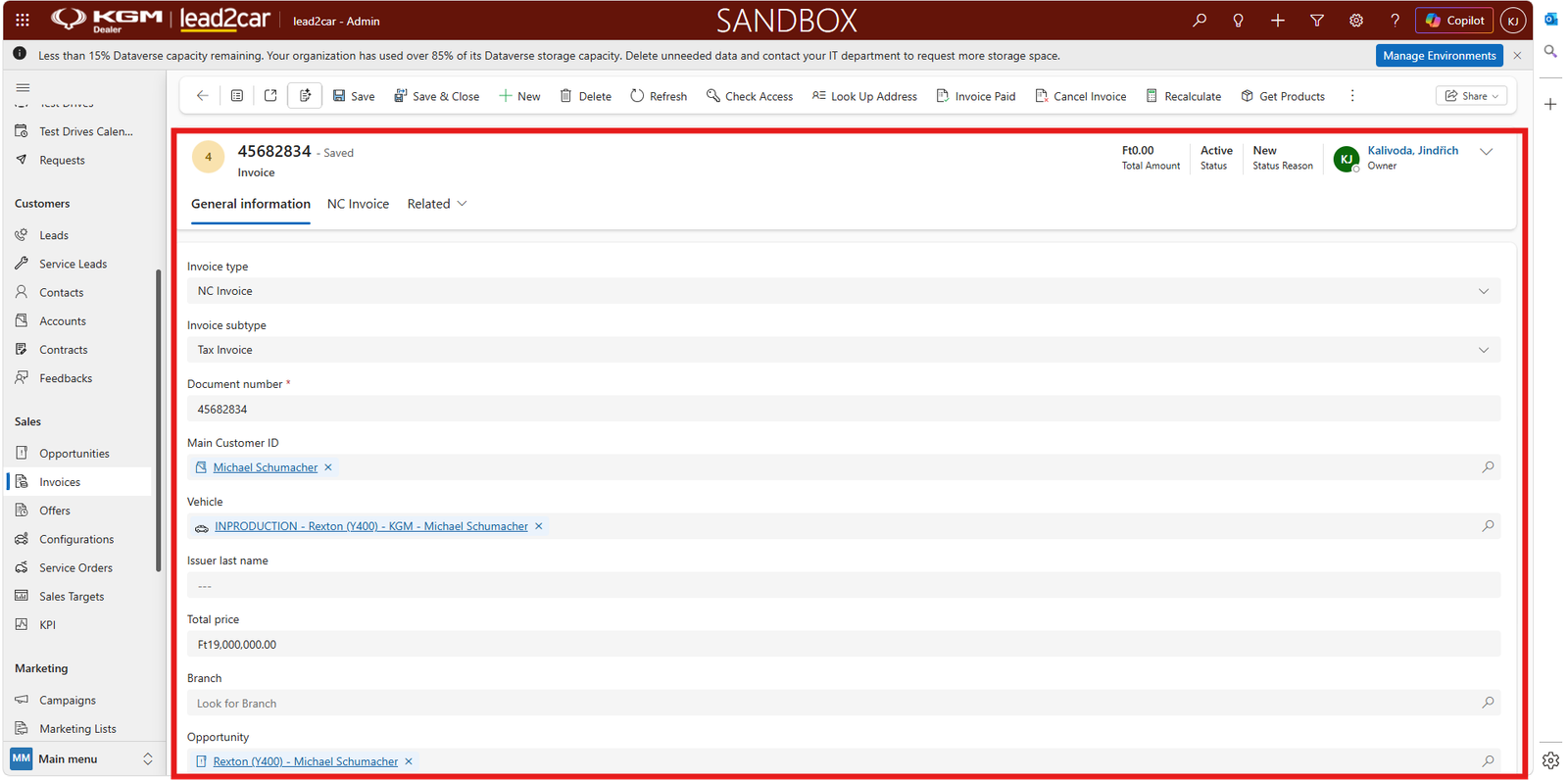Screen dimensions: 1568x780
Task: Toggle the hamburger site map menu
Action: [23, 87]
